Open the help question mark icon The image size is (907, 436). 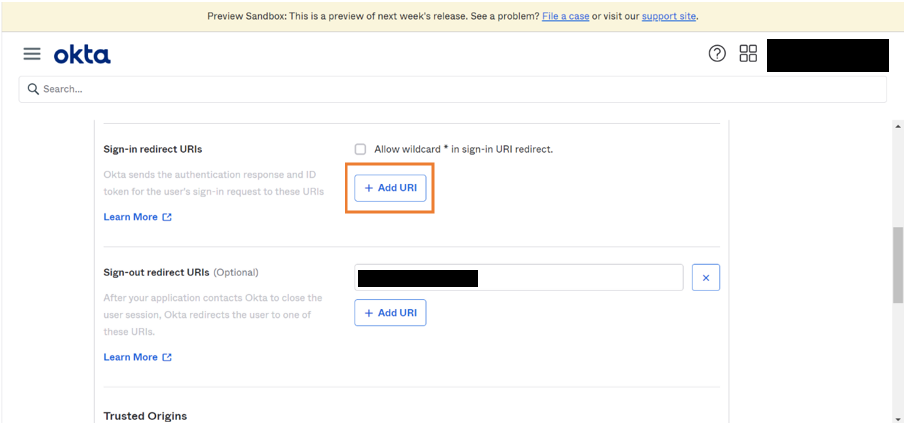coord(717,54)
